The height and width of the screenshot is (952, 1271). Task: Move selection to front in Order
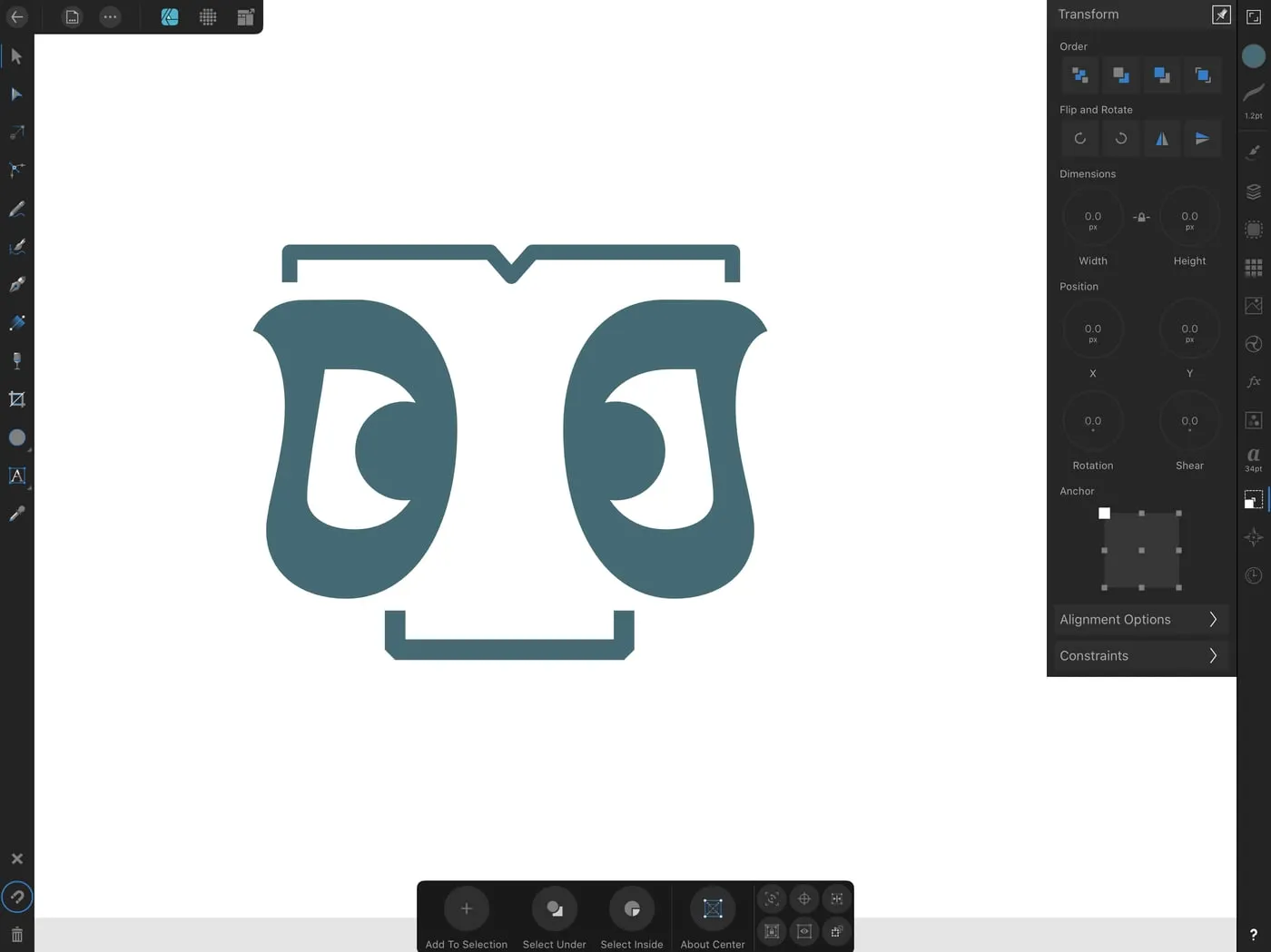1203,75
